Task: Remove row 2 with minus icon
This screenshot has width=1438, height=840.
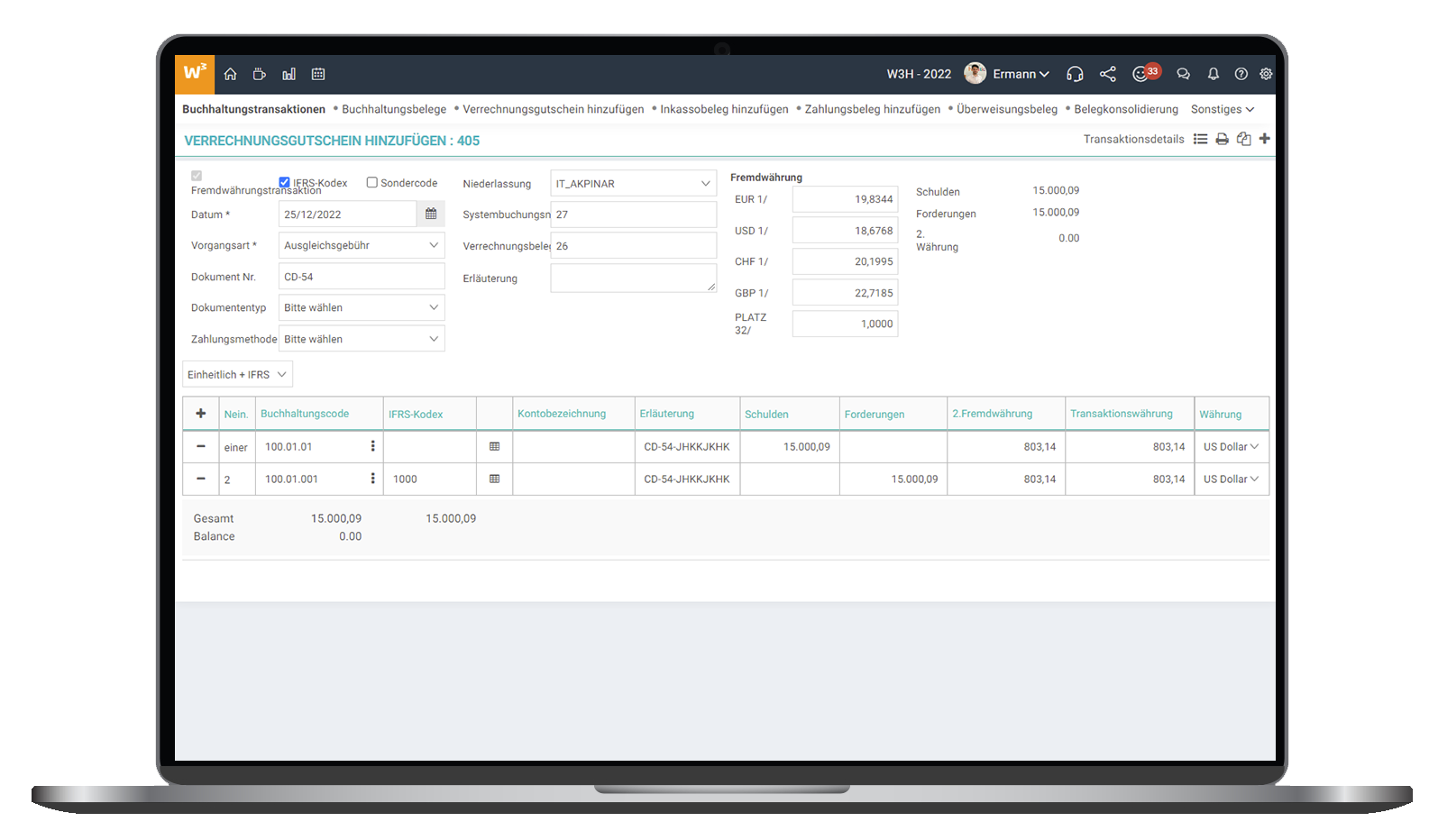Action: [201, 479]
